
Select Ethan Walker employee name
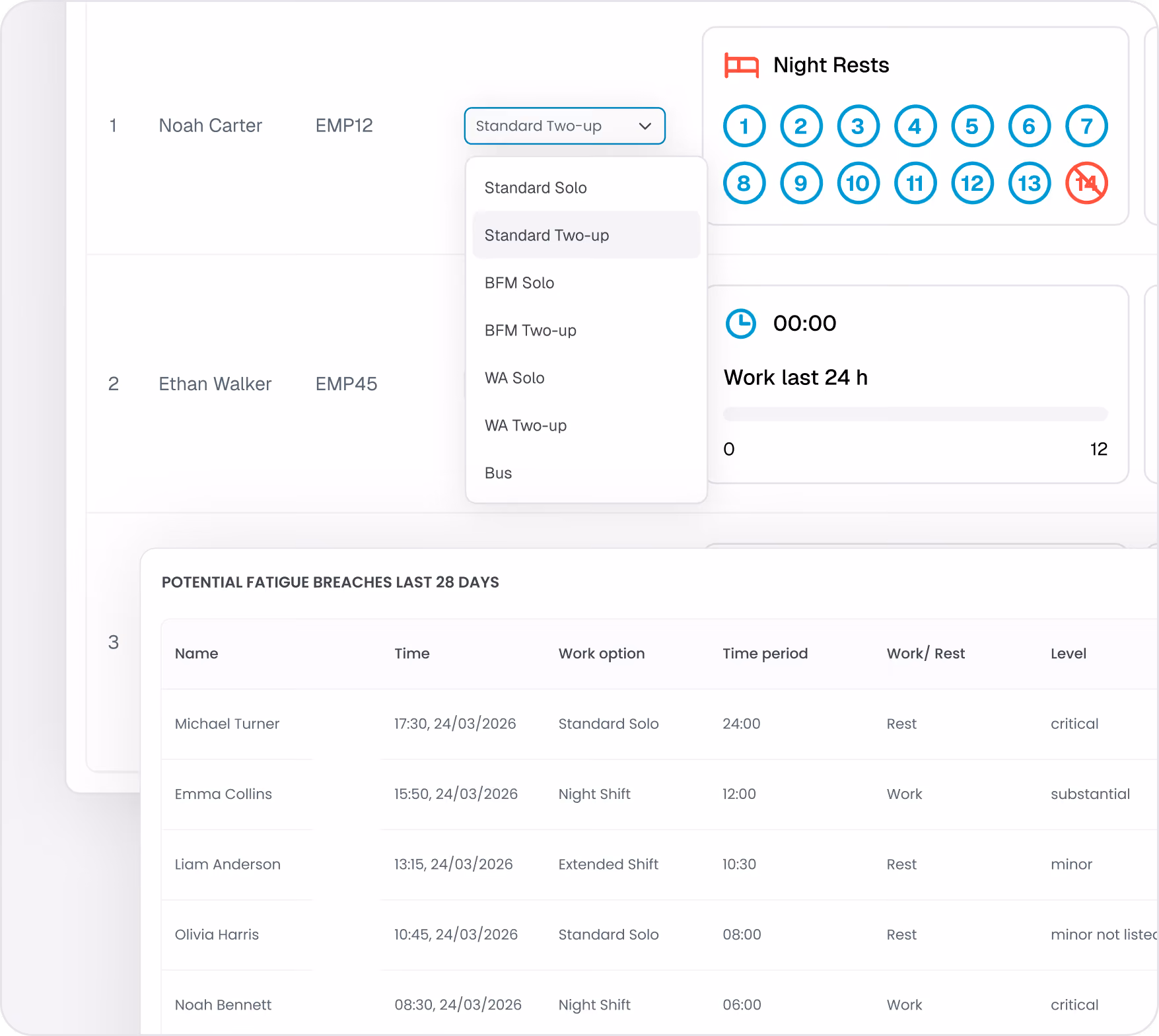pos(215,384)
